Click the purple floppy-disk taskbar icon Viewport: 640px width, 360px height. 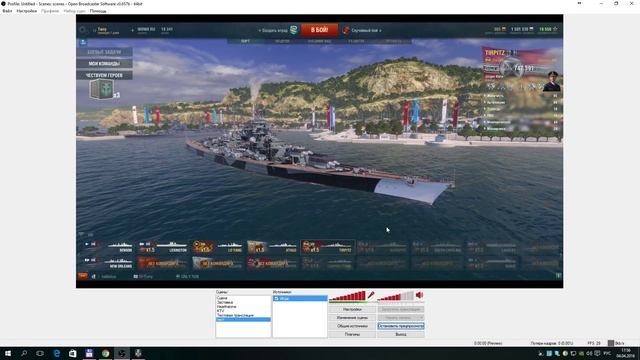point(89,353)
